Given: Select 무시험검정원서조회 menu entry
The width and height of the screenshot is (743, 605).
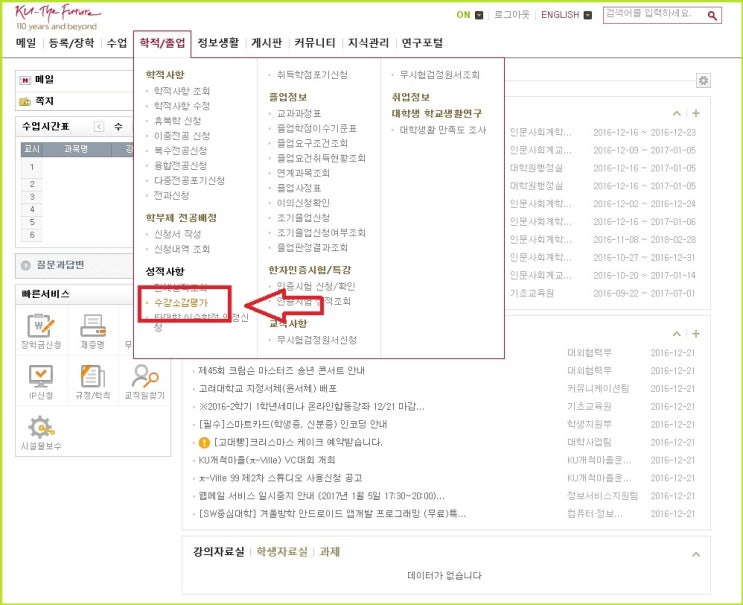Looking at the screenshot, I should (440, 74).
